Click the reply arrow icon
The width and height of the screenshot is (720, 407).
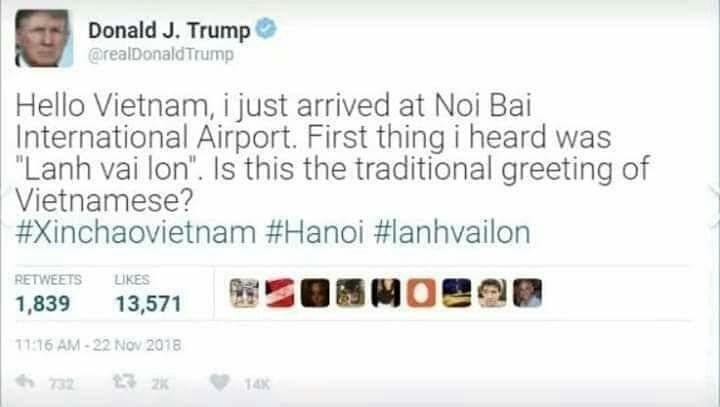click(25, 381)
